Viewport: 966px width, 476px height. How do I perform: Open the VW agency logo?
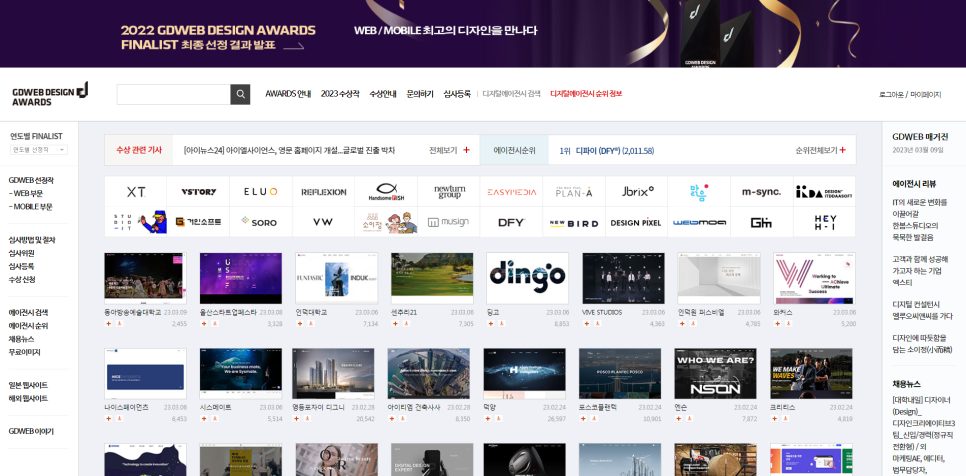pos(323,222)
